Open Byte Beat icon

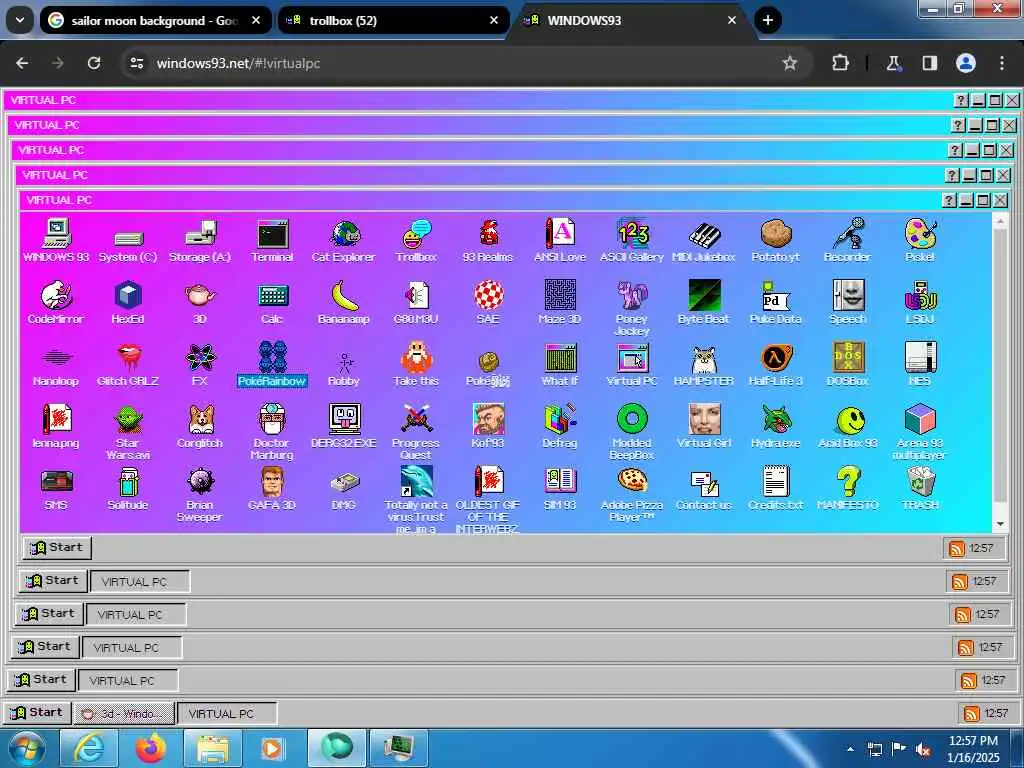click(703, 302)
